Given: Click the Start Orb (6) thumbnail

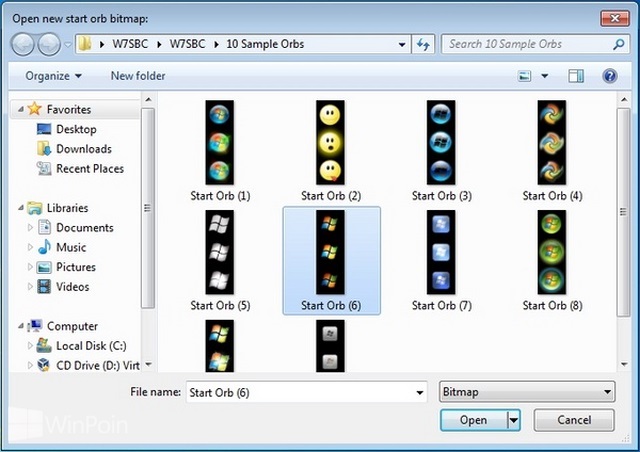Looking at the screenshot, I should tap(330, 252).
